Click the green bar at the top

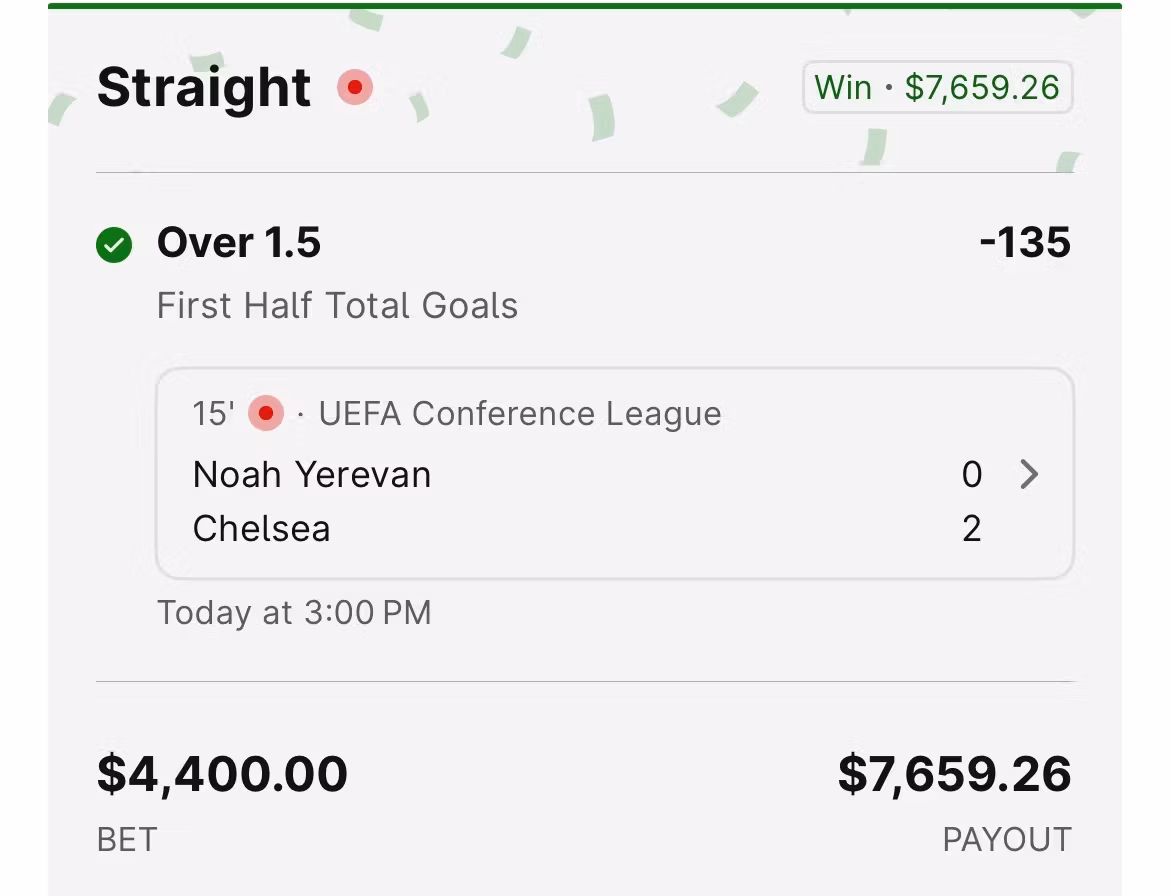click(585, 6)
